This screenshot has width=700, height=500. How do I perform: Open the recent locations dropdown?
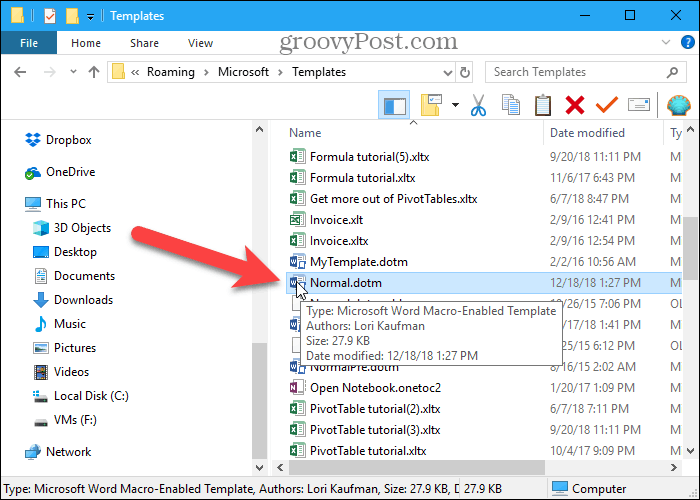[73, 72]
